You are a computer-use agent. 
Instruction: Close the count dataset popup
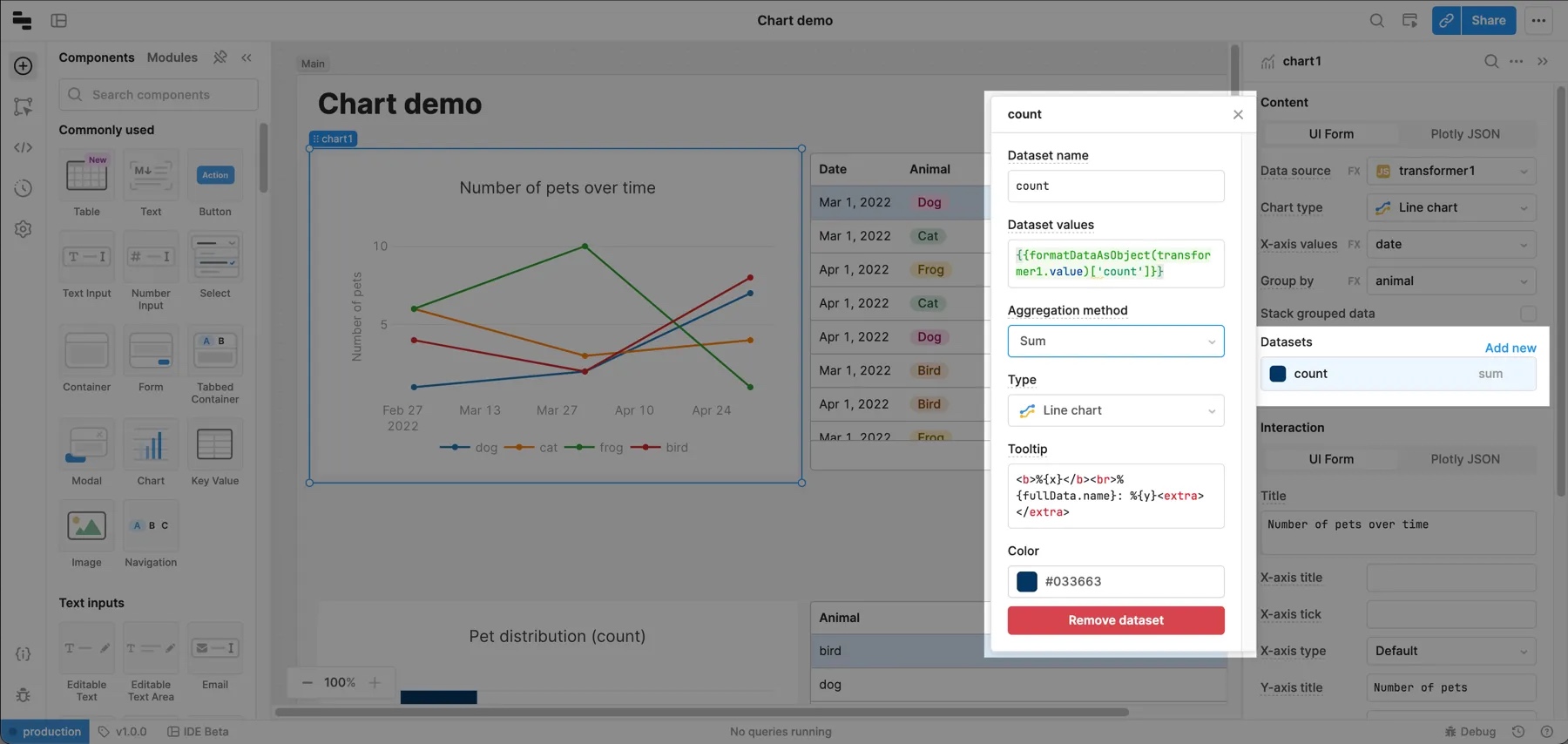pyautogui.click(x=1238, y=114)
